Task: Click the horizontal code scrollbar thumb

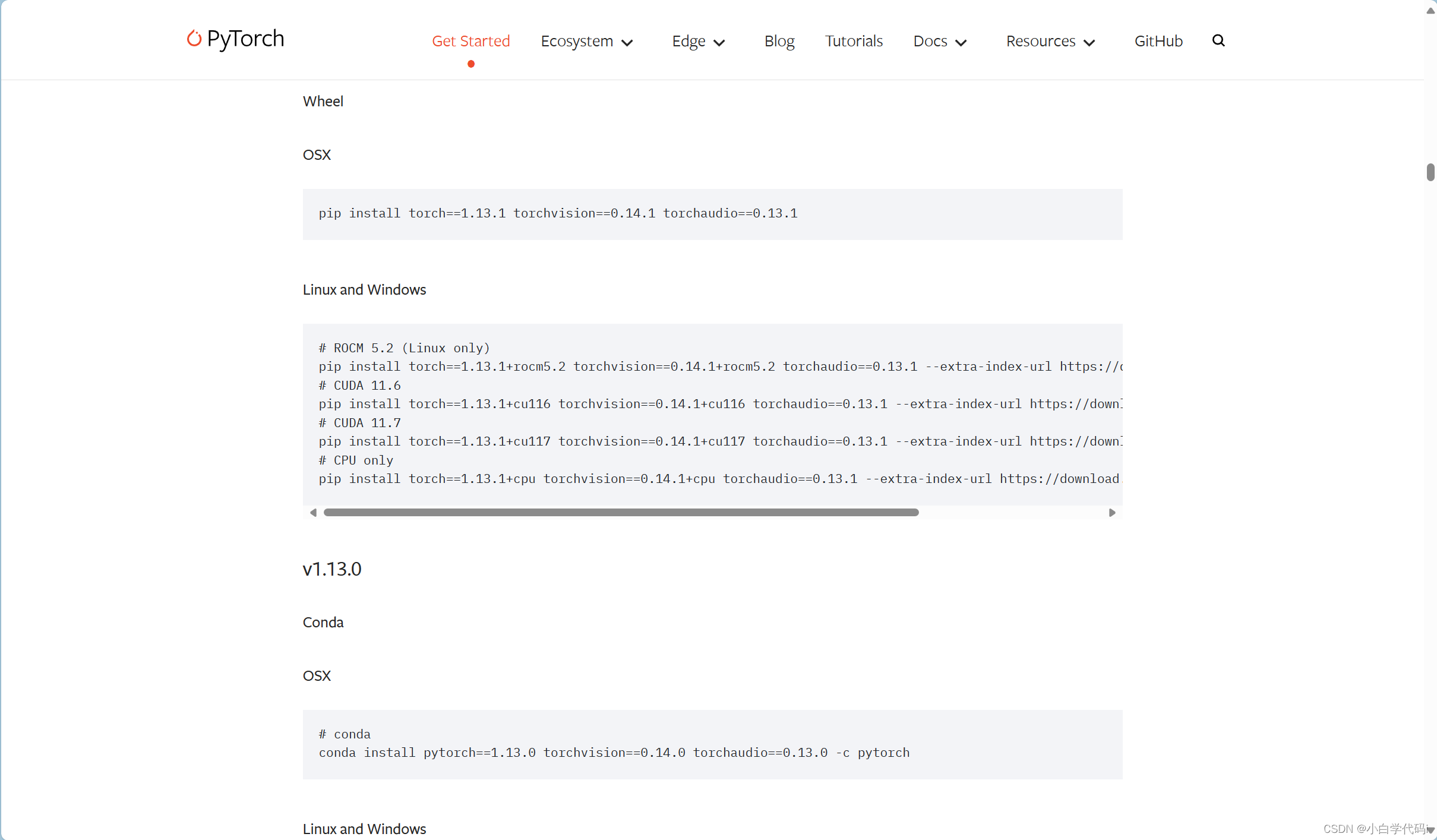Action: pos(621,511)
